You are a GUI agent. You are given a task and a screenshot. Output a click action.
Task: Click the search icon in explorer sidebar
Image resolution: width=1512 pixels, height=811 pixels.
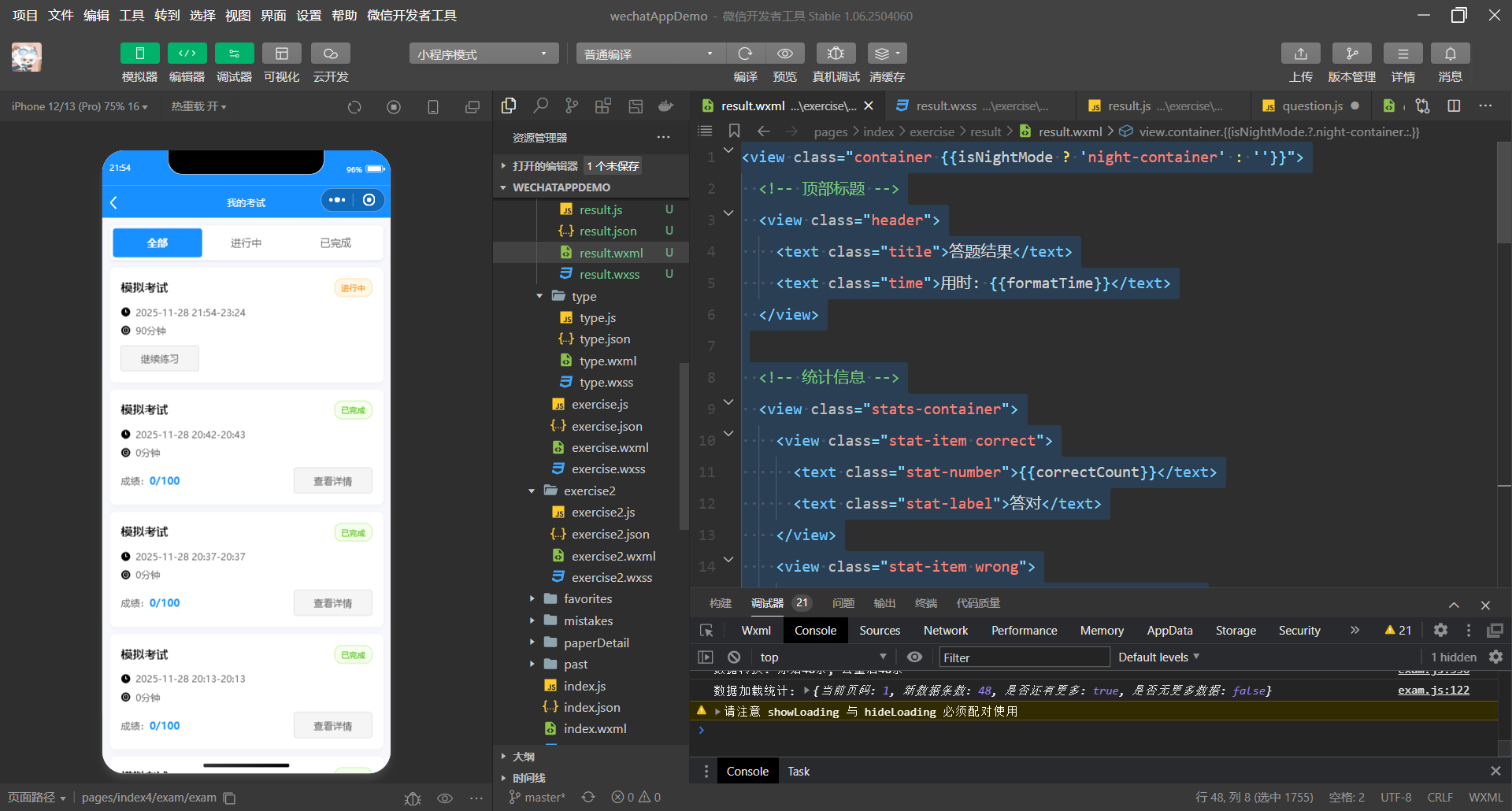point(540,106)
